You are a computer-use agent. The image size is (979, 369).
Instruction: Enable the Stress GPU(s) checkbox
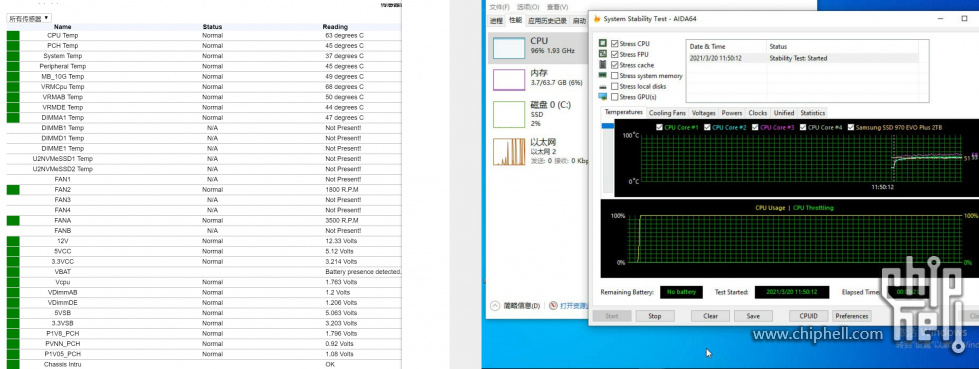pyautogui.click(x=615, y=97)
